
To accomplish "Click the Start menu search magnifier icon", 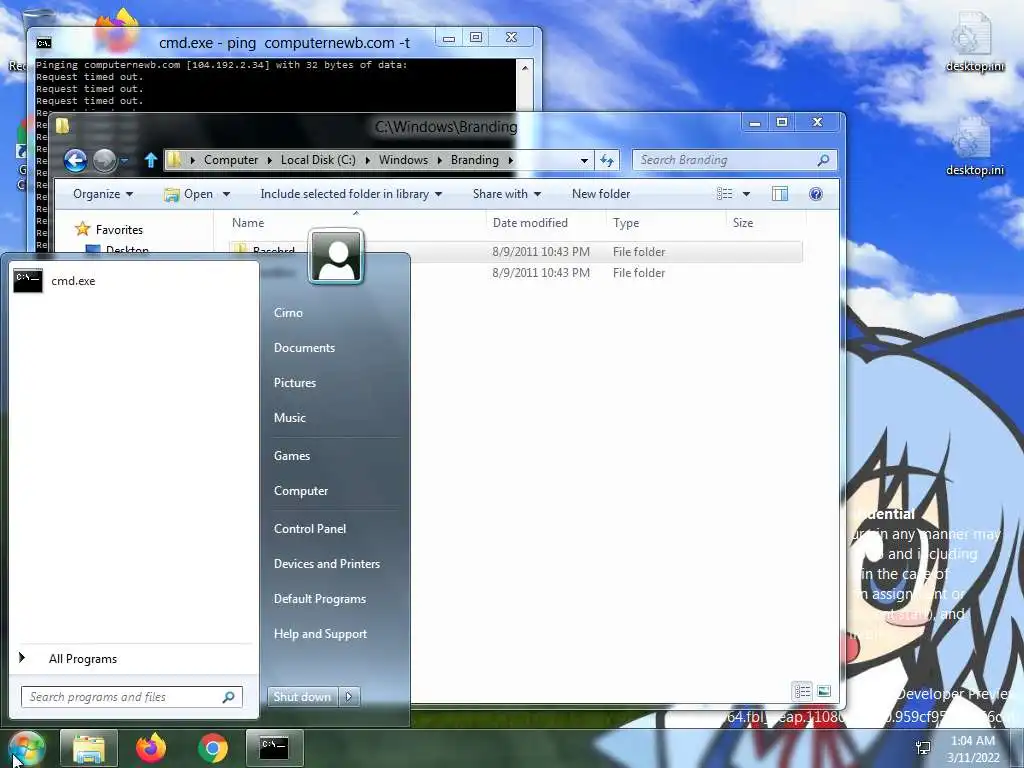I will click(229, 697).
